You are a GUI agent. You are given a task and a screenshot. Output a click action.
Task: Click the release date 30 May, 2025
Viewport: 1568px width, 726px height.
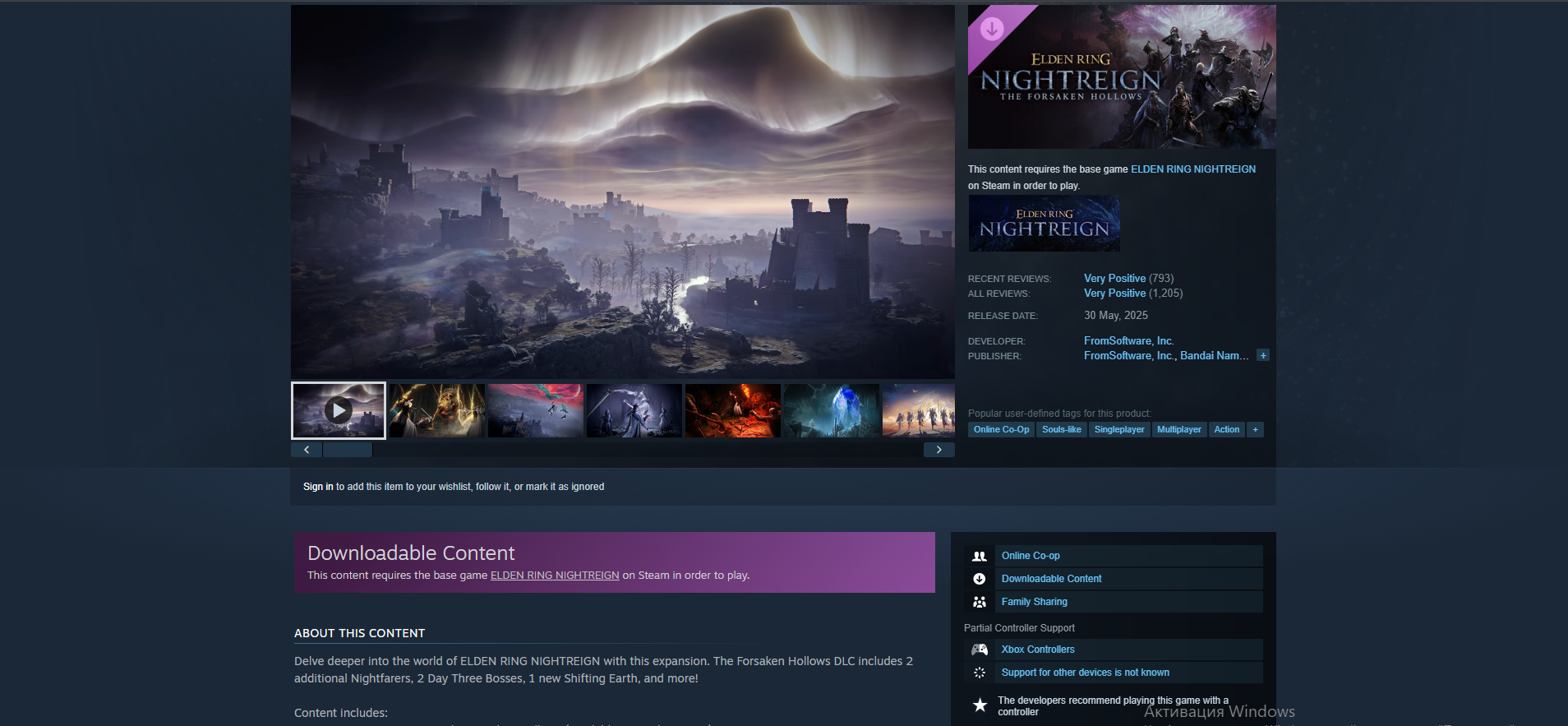[1116, 316]
